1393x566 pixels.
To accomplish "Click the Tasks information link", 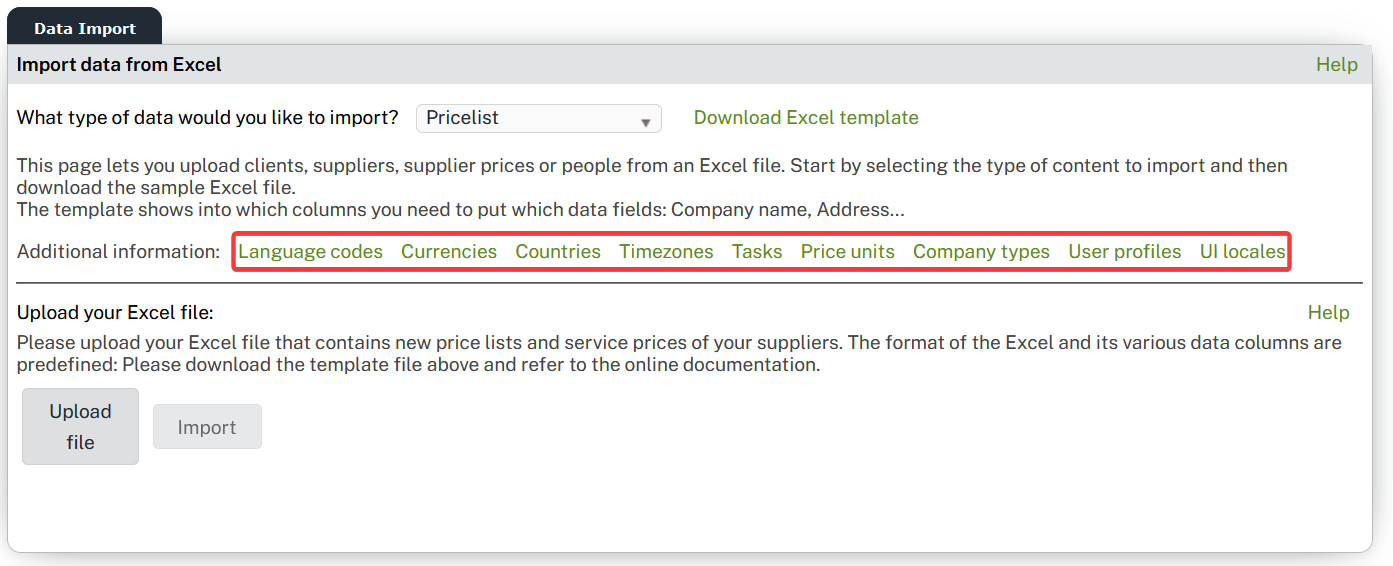I will [757, 252].
